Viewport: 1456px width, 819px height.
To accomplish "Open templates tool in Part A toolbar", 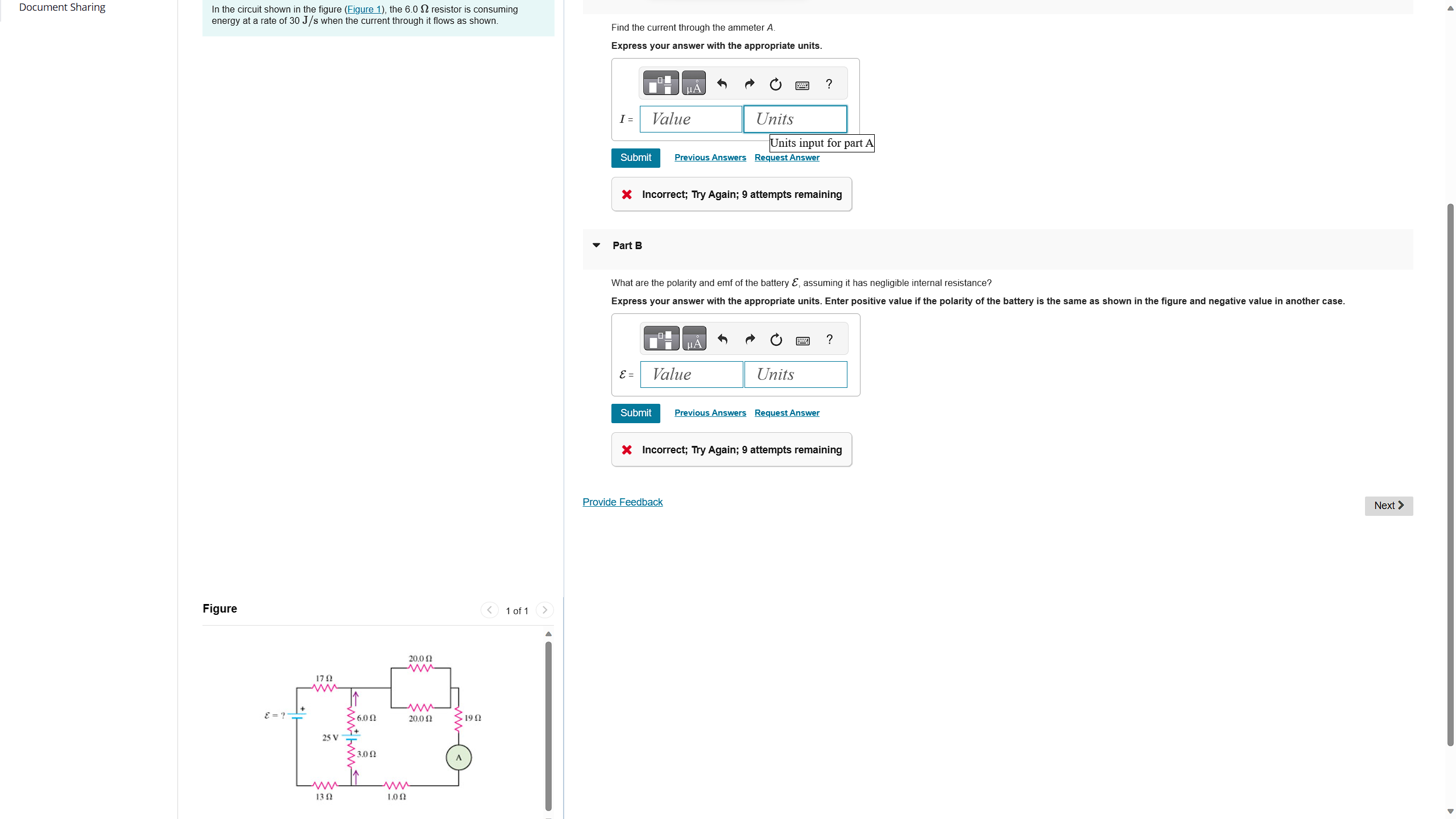I will click(661, 84).
